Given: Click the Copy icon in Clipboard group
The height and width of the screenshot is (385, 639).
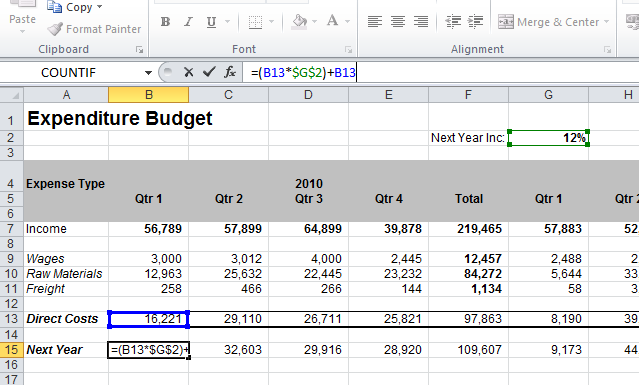Looking at the screenshot, I should 54,7.
